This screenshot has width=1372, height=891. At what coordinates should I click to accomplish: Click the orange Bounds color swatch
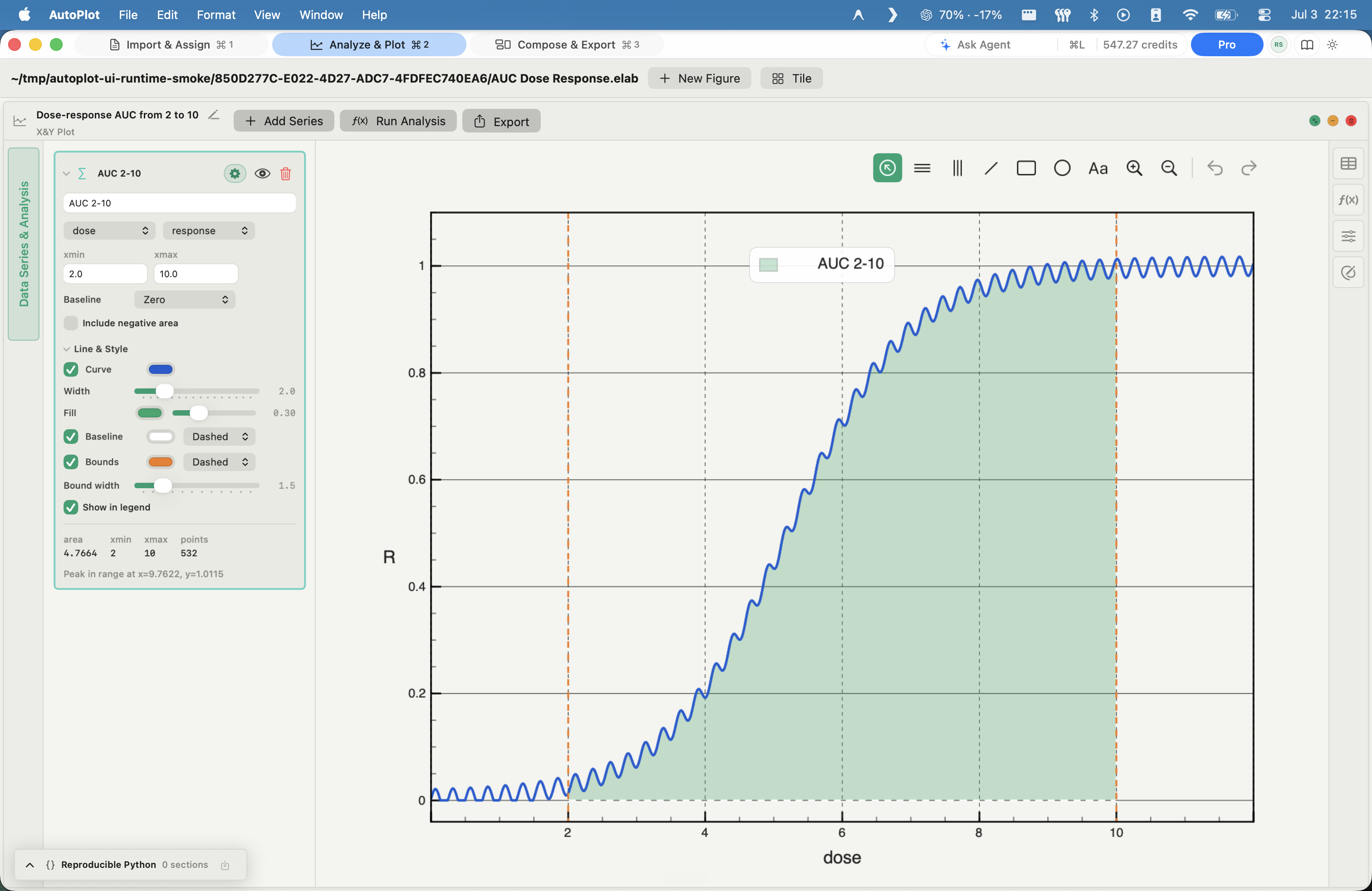tap(161, 462)
